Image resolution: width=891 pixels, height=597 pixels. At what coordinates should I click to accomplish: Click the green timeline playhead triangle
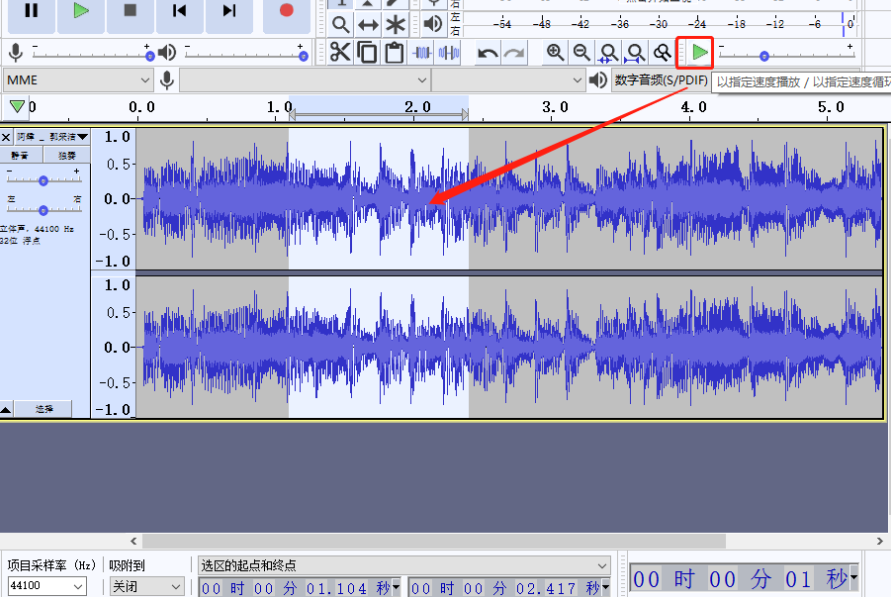coord(17,106)
